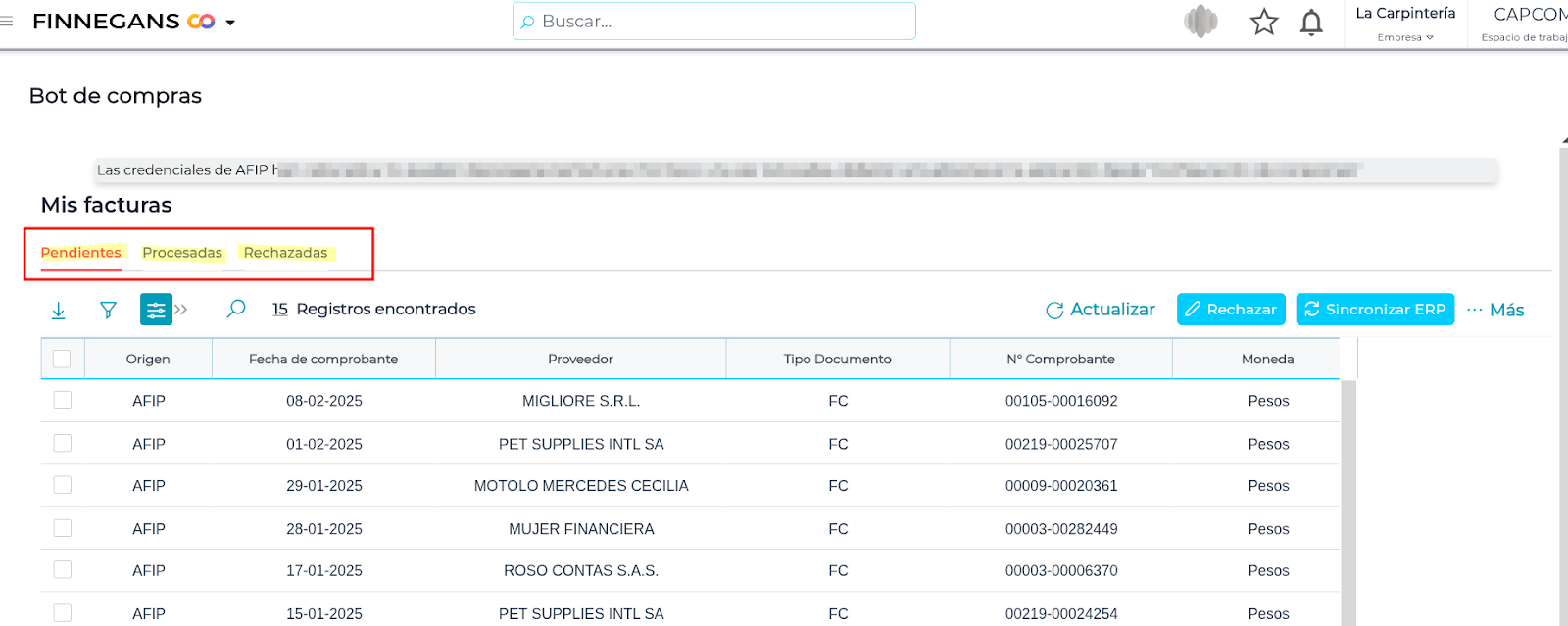Toggle the sliders column settings button

(156, 310)
